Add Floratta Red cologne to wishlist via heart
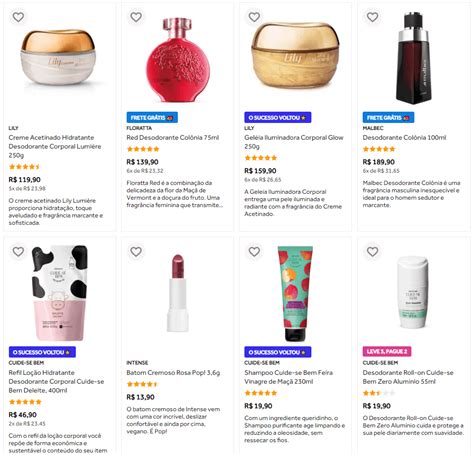Image resolution: width=474 pixels, height=455 pixels. [136, 17]
